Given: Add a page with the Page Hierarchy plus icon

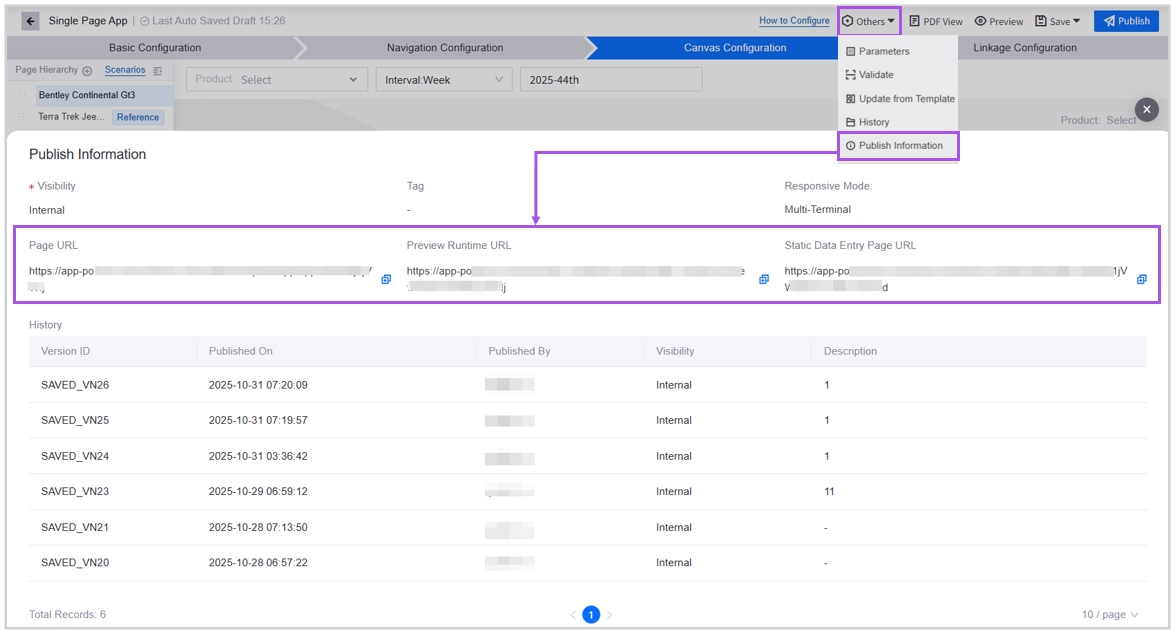Looking at the screenshot, I should click(x=87, y=71).
